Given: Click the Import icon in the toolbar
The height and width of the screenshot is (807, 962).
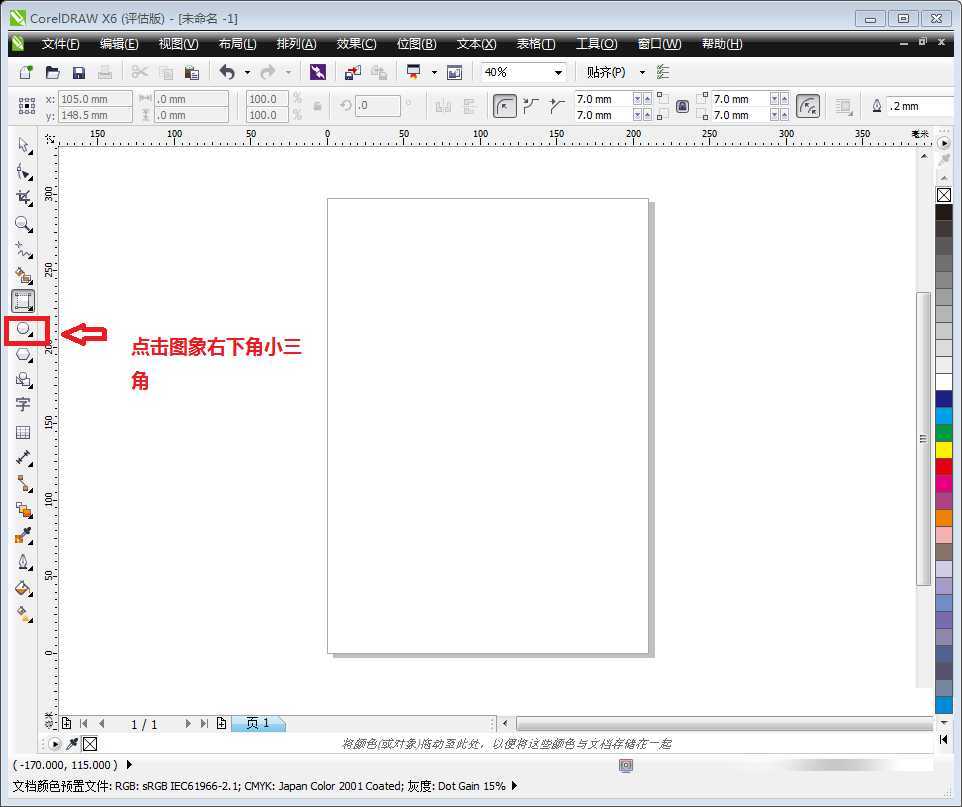Looking at the screenshot, I should pyautogui.click(x=352, y=71).
